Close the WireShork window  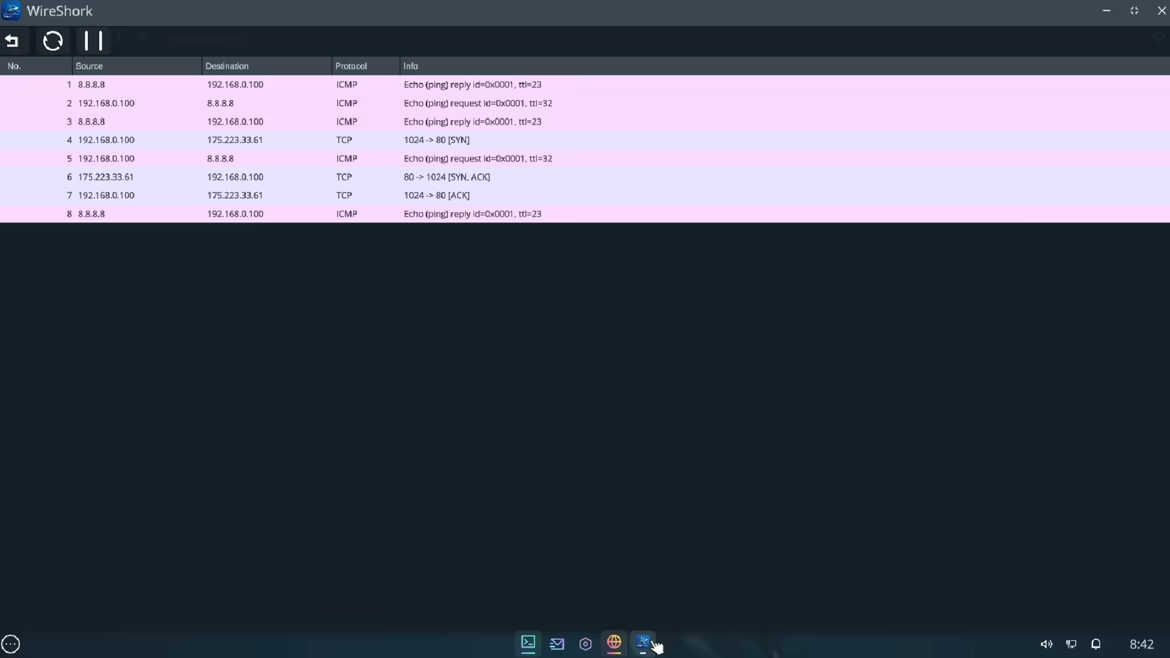tap(1162, 10)
